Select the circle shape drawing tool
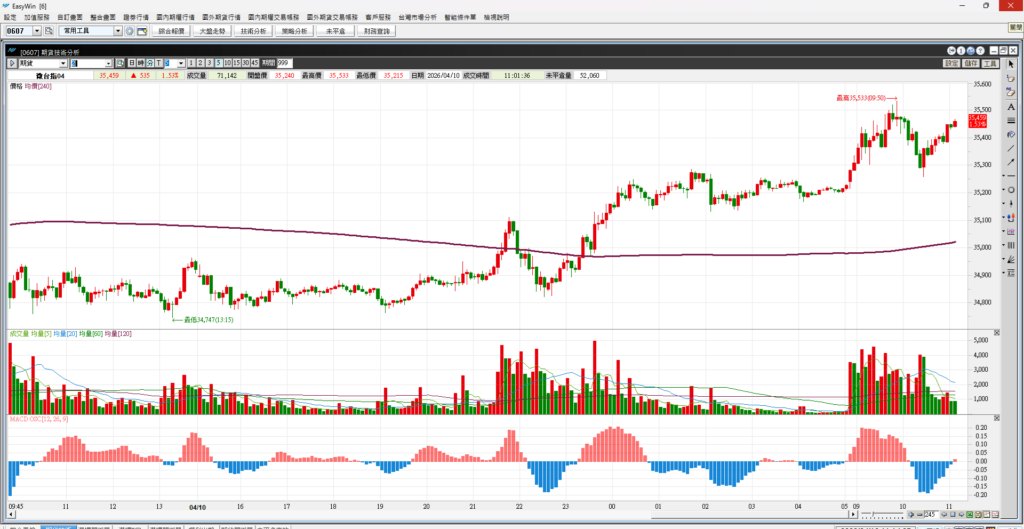 [1011, 189]
